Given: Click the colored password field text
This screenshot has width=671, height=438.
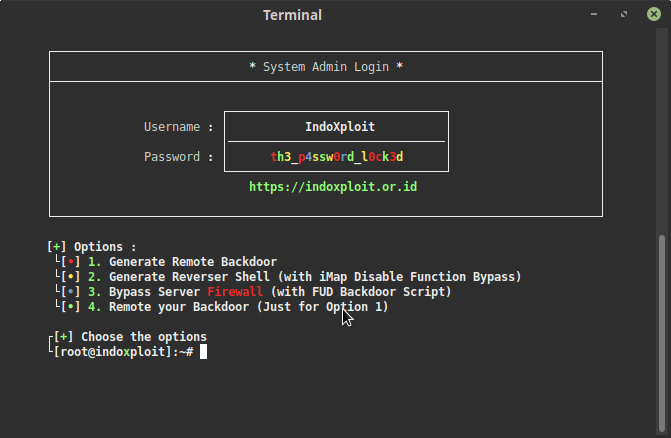Looking at the screenshot, I should tap(336, 157).
